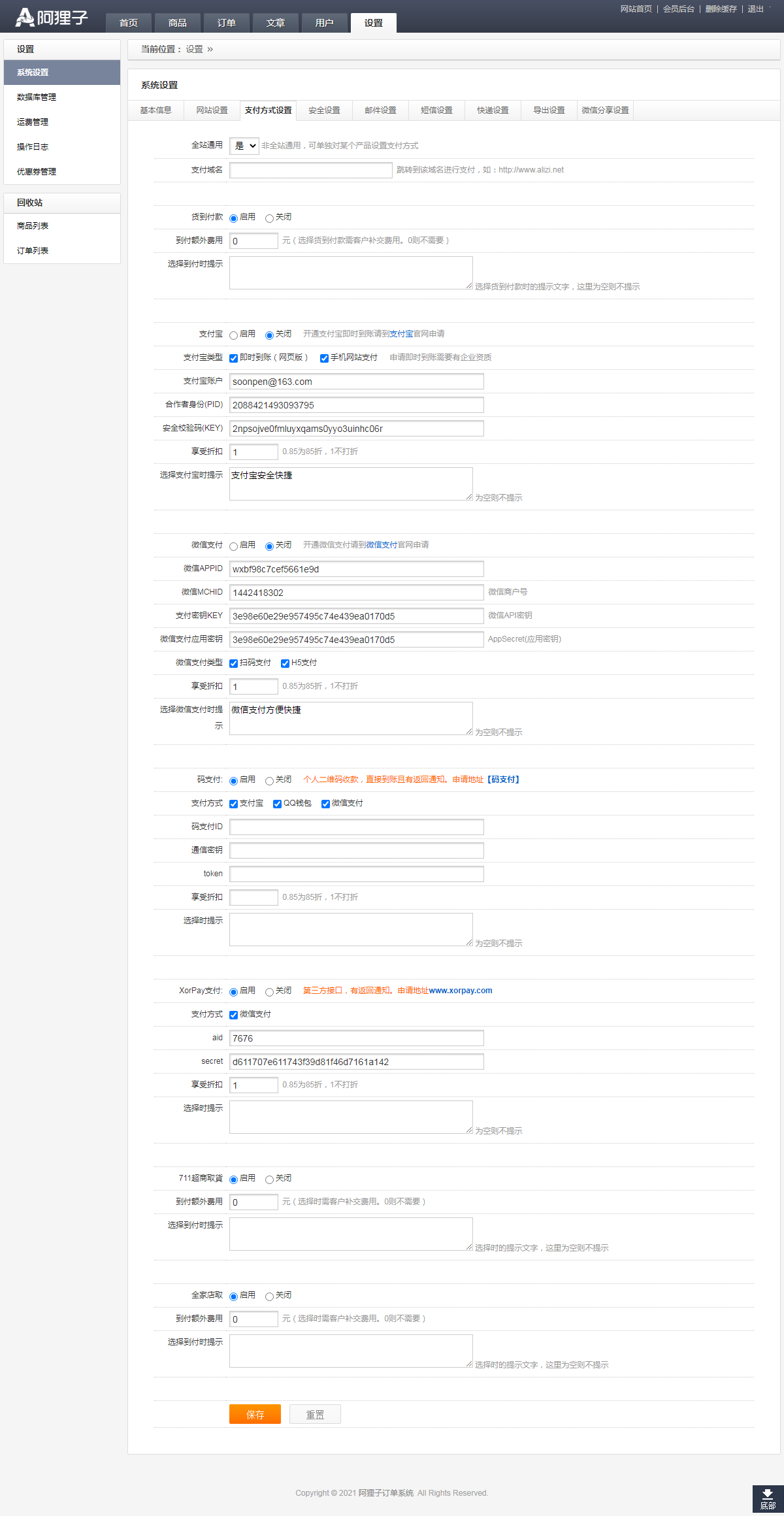Uncheck the 手机网站支付 checkbox
784x1516 pixels.
tap(324, 358)
